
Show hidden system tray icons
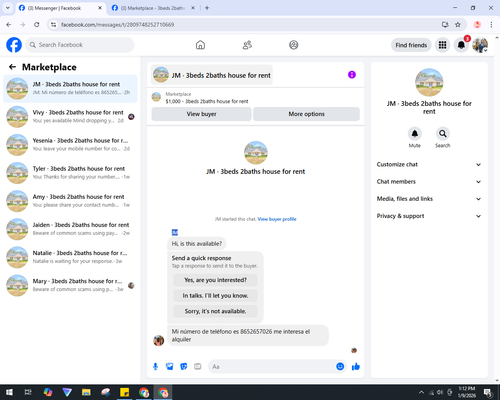(x=421, y=392)
